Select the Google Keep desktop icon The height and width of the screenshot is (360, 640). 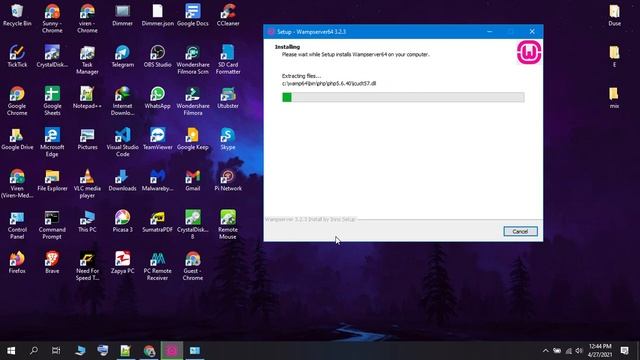[193, 139]
